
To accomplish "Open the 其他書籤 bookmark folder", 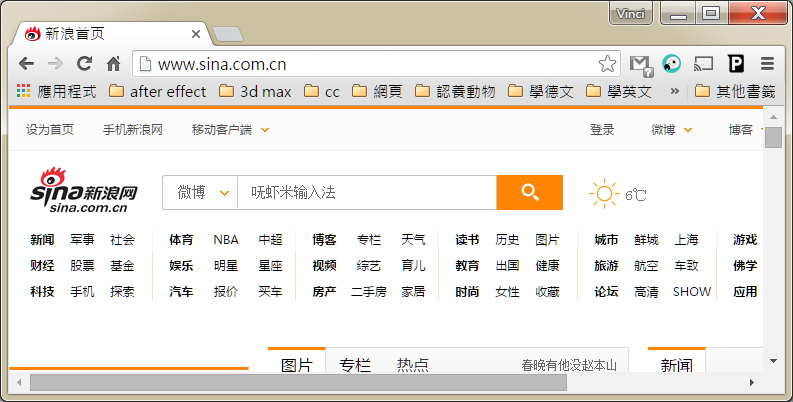I will [735, 92].
